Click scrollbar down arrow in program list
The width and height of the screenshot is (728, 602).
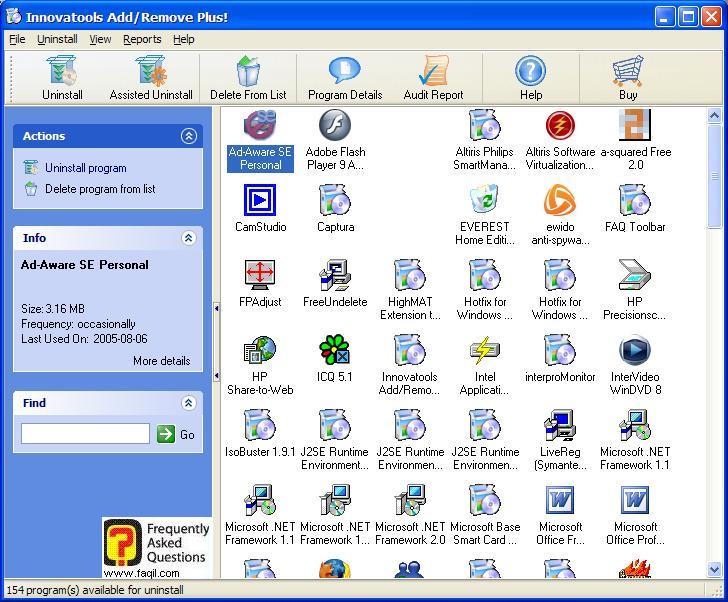714,569
